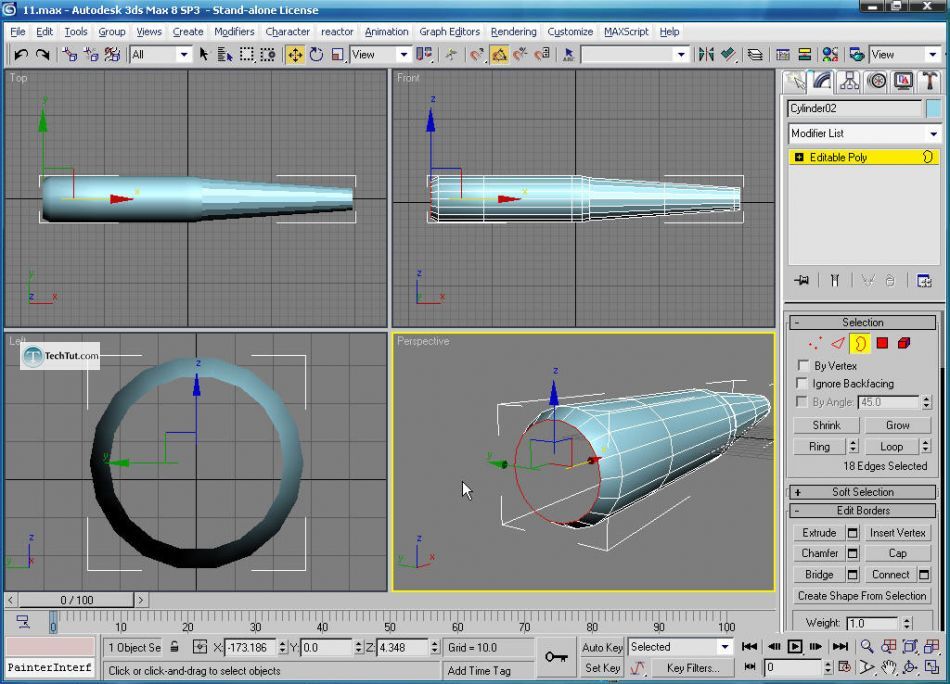
Task: Click the Redo arrow icon
Action: 42,55
